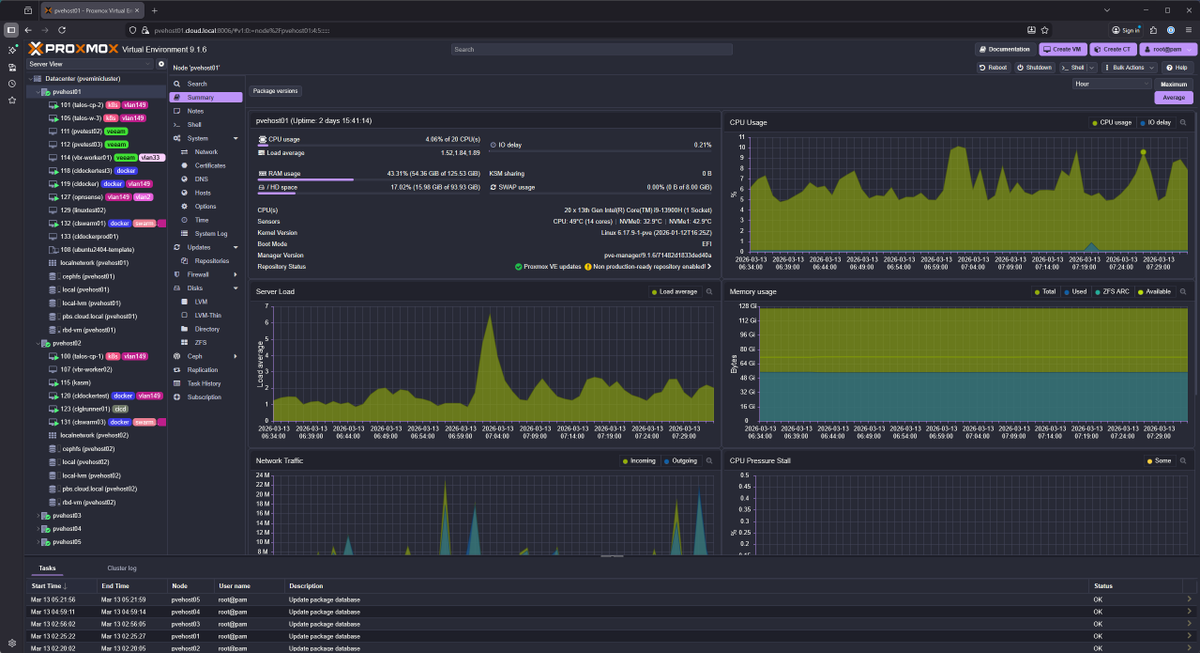Open the Search item in node menu

(205, 84)
